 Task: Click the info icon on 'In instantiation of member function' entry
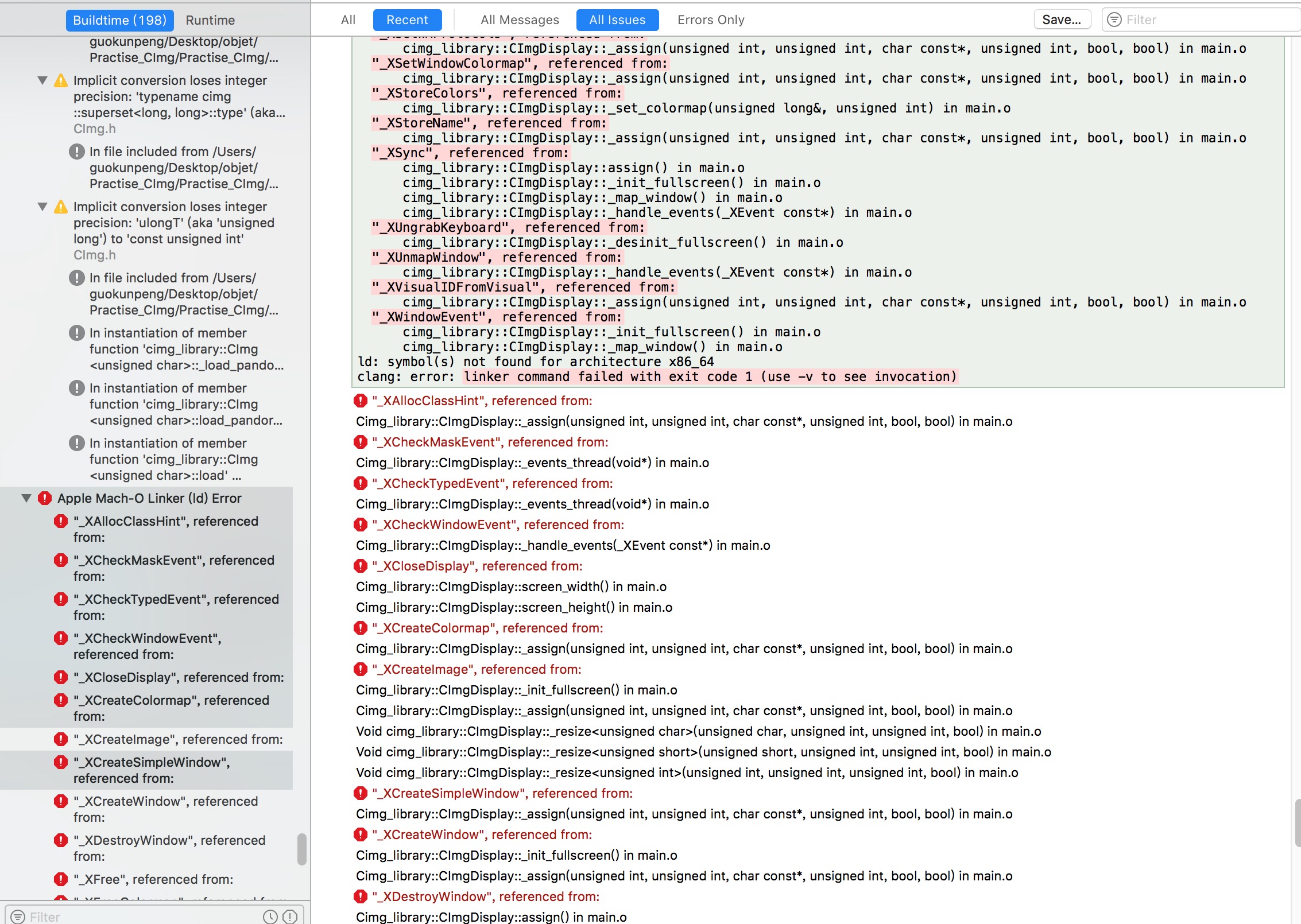click(x=78, y=333)
